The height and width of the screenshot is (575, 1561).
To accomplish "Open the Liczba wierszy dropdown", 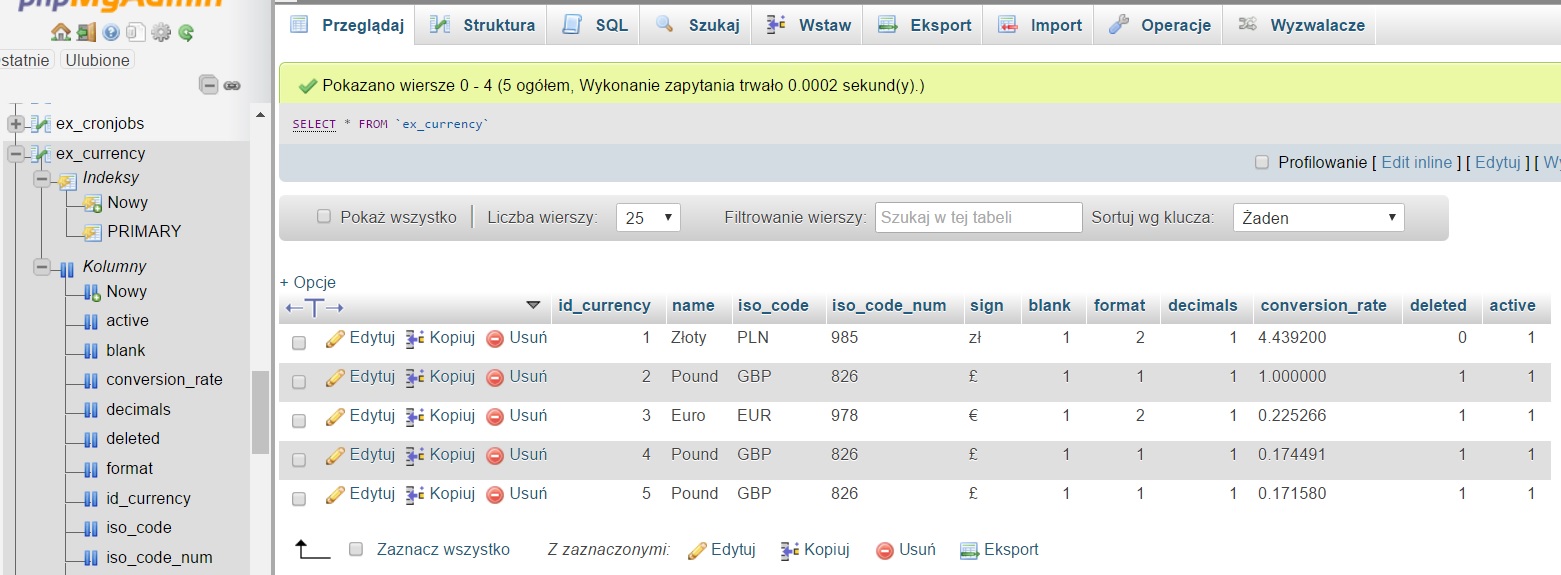I will tap(648, 218).
